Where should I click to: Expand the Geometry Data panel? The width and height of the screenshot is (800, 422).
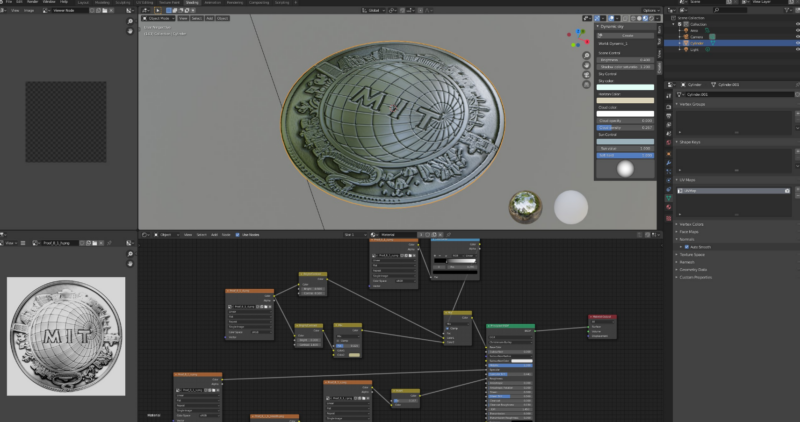tap(677, 269)
